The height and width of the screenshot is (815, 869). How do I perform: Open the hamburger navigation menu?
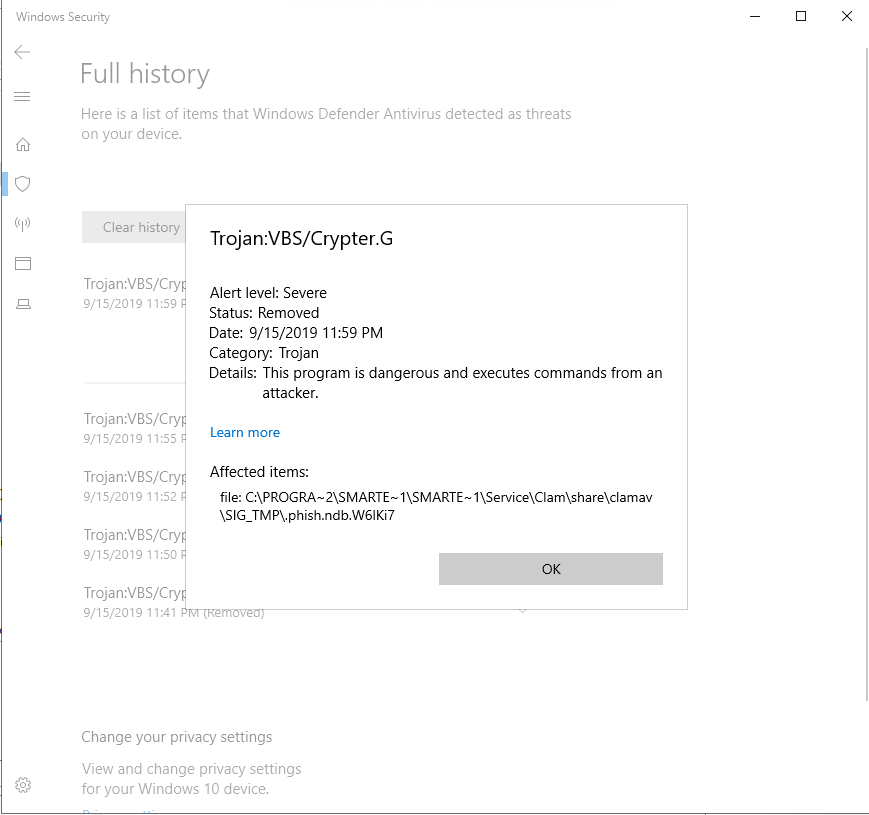[22, 97]
